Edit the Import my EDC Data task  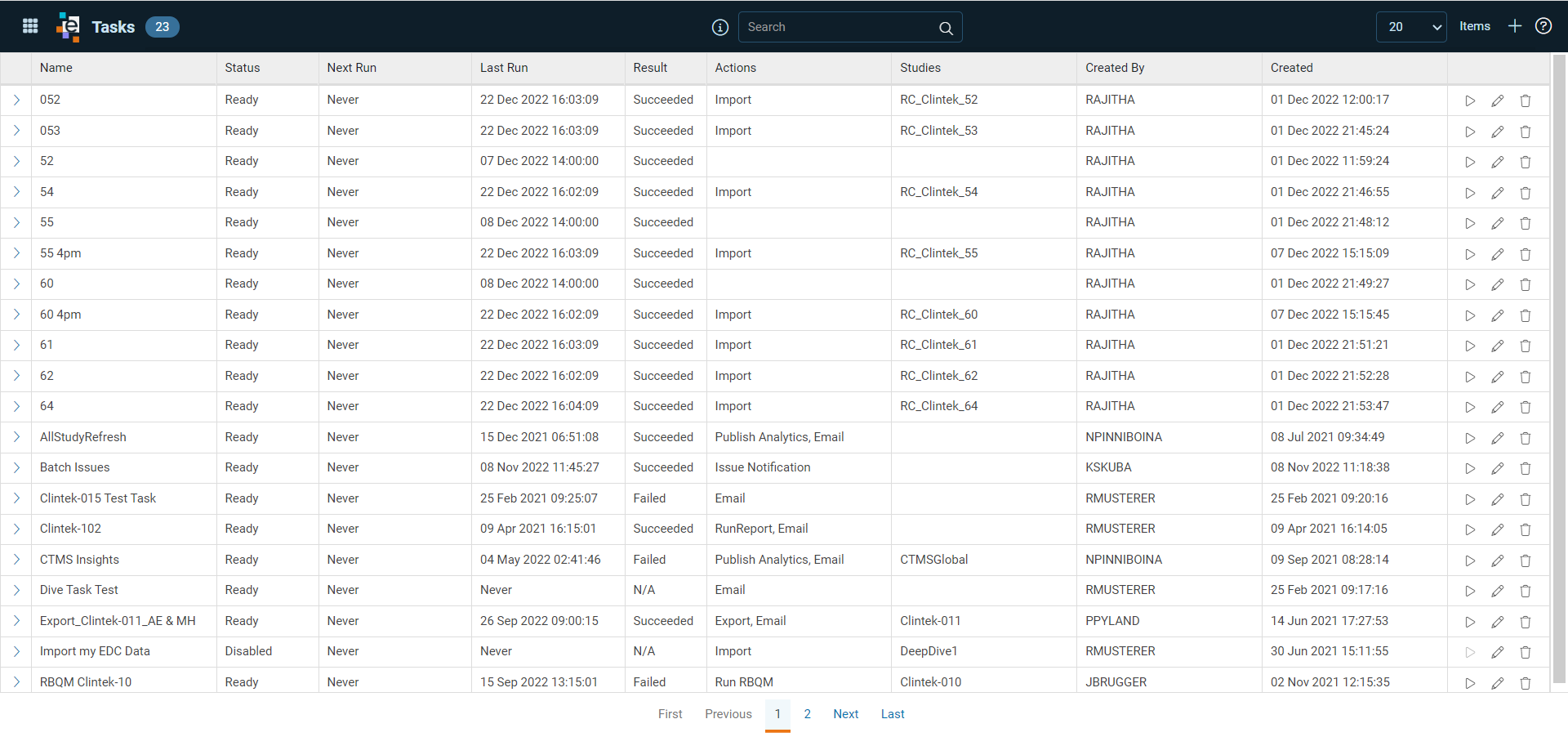[x=1498, y=652]
